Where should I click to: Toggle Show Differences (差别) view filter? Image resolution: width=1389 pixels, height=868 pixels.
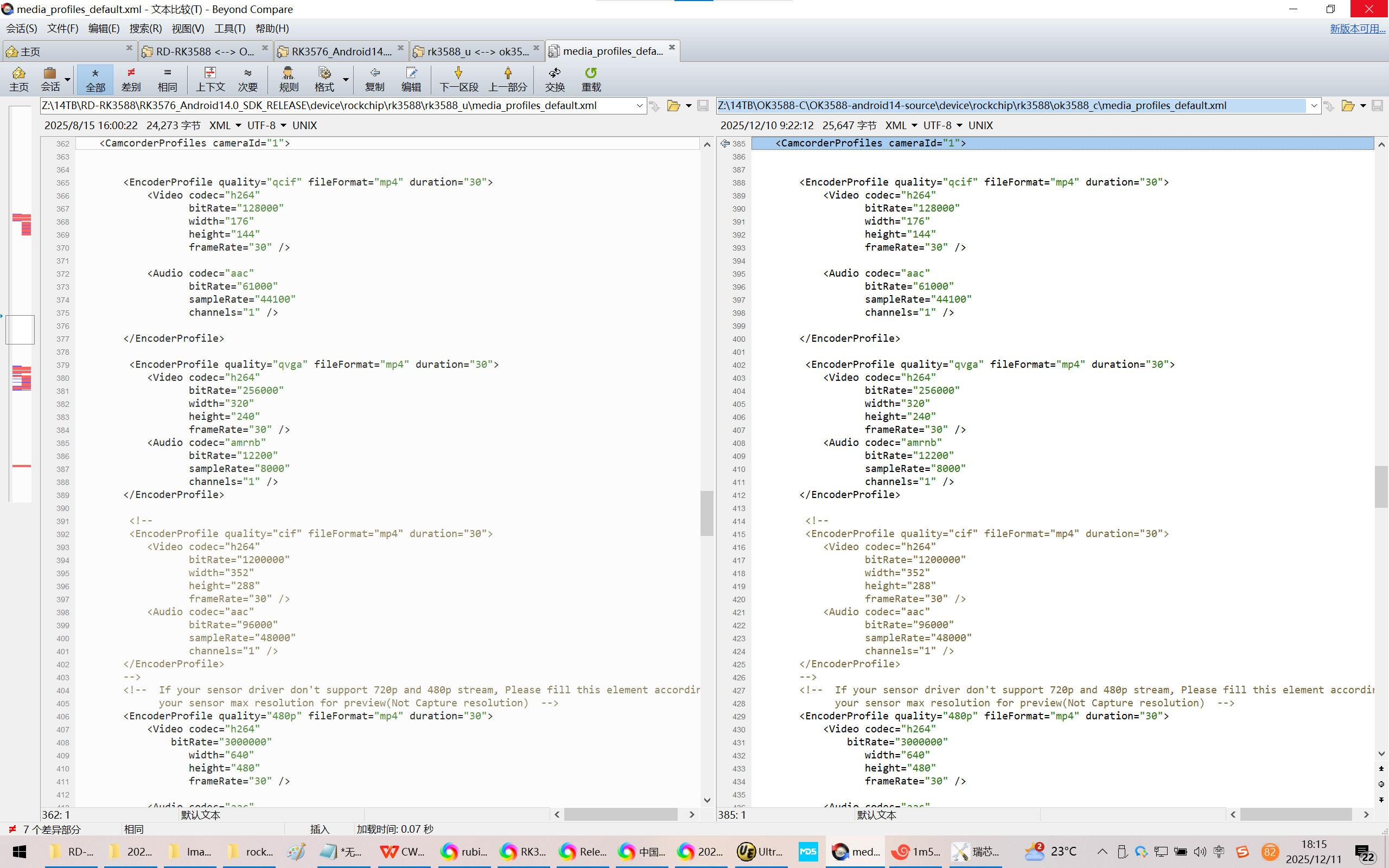(x=131, y=79)
